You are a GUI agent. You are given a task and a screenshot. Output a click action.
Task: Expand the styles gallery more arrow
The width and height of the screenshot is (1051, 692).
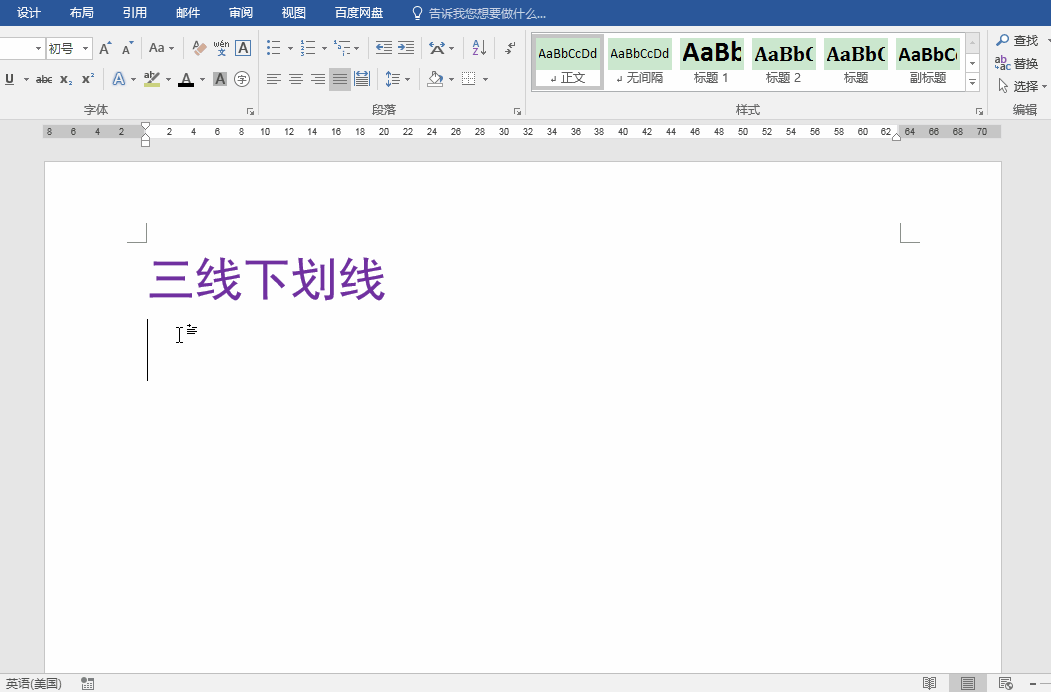[x=972, y=83]
